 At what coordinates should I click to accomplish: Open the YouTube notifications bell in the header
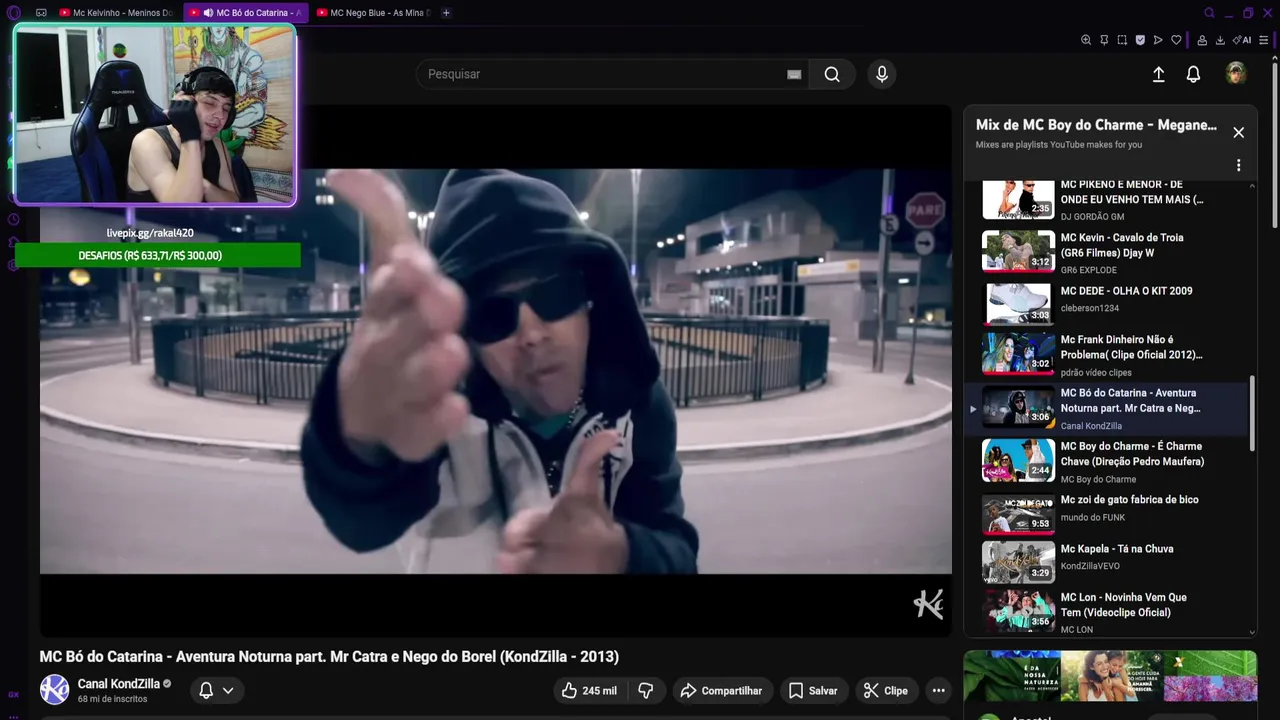(x=1193, y=74)
